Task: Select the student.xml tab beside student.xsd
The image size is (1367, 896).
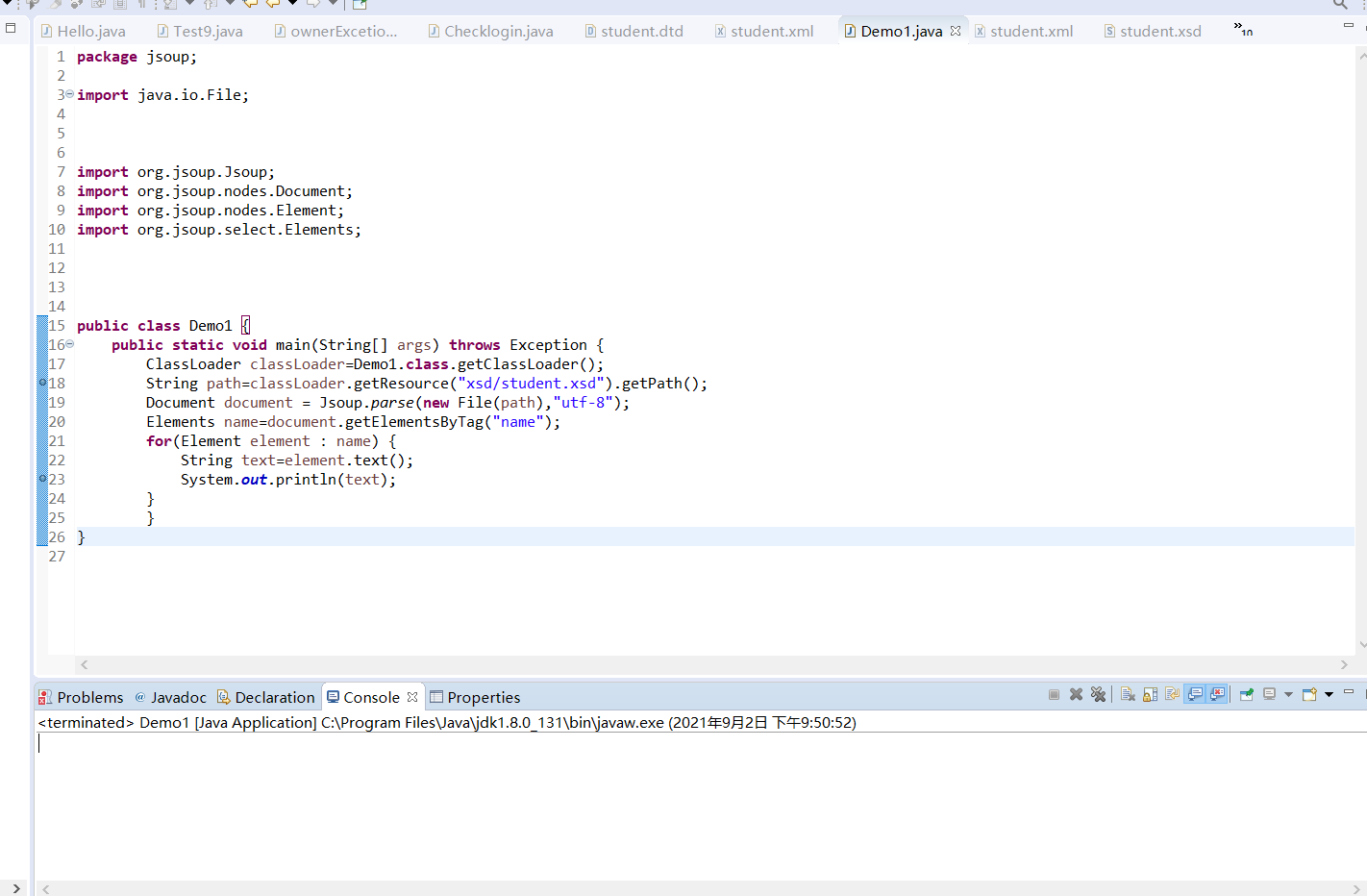Action: coord(1024,31)
